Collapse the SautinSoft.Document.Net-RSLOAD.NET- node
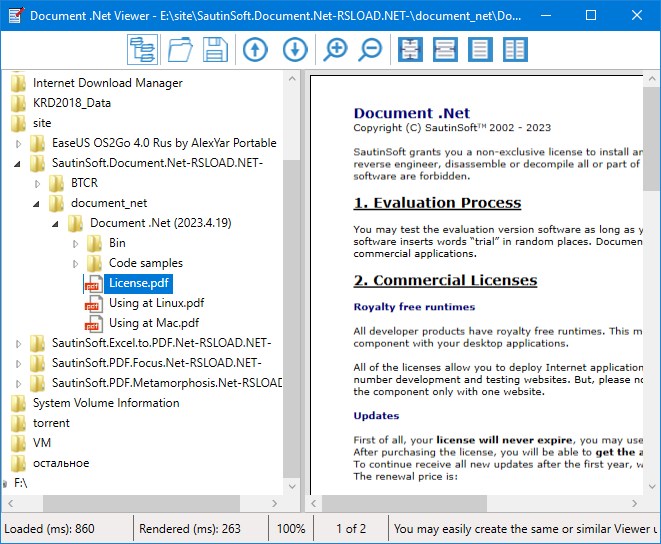 pos(17,164)
